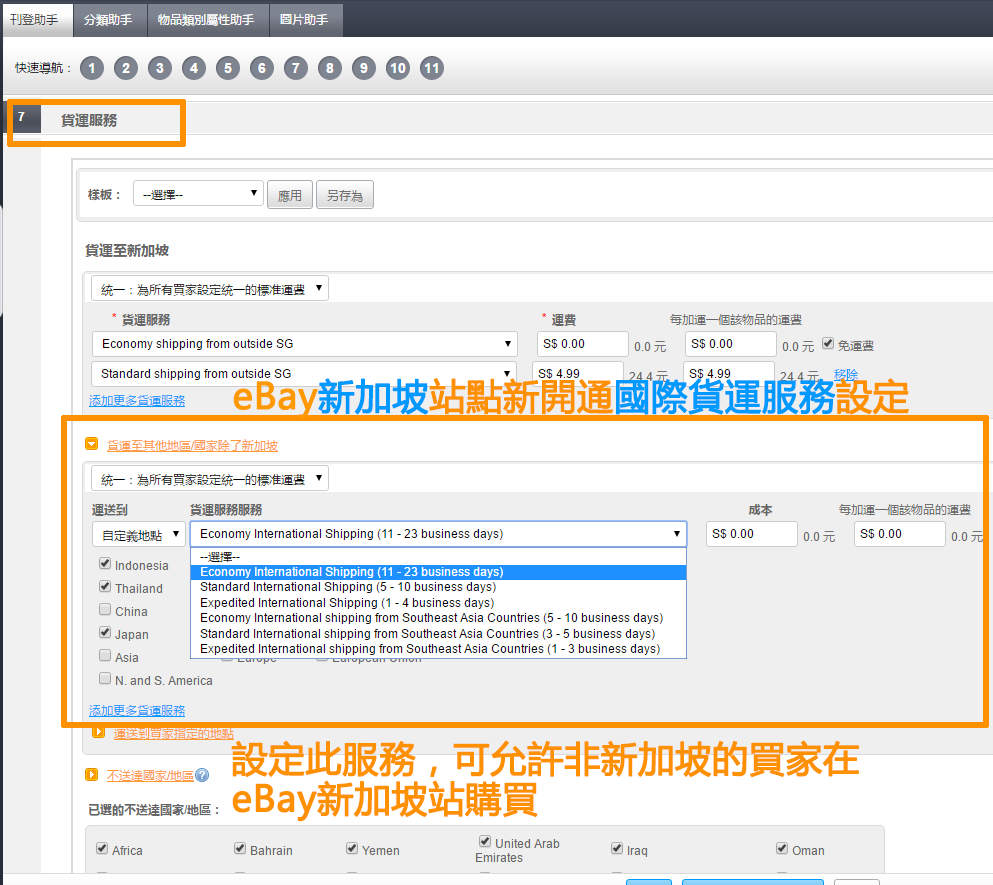Click the 應用 button
The height and width of the screenshot is (885, 993).
[290, 194]
